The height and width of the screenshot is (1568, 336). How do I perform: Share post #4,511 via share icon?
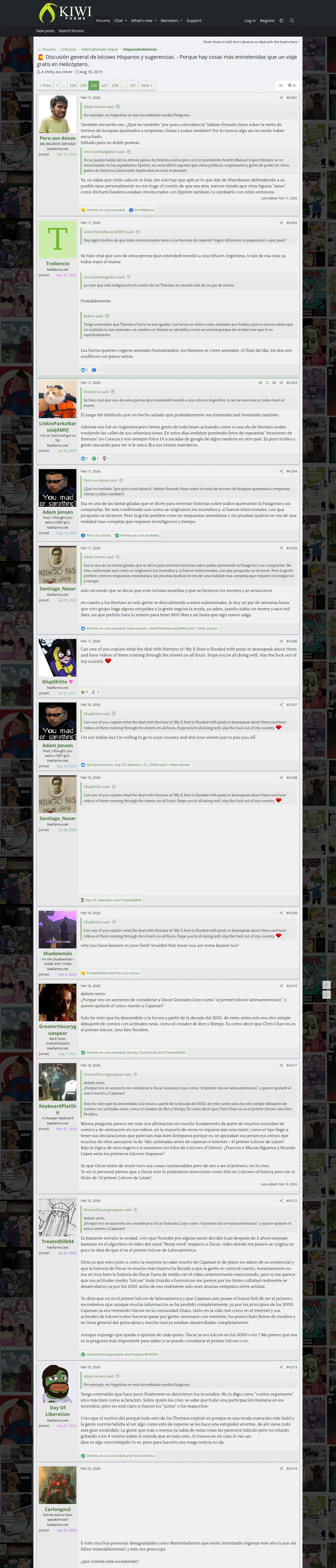281,1065
